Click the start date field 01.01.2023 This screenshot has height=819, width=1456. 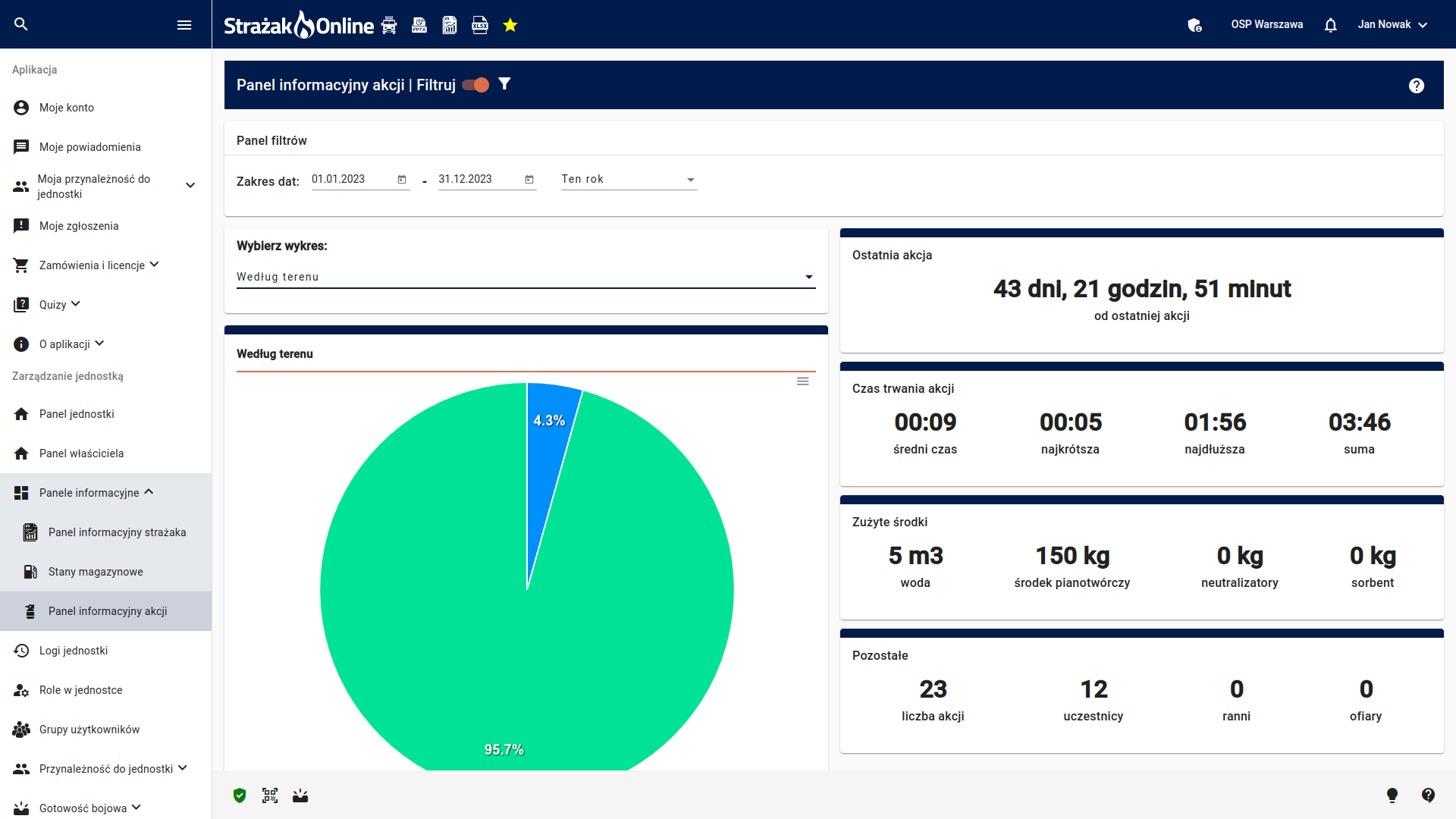(352, 180)
